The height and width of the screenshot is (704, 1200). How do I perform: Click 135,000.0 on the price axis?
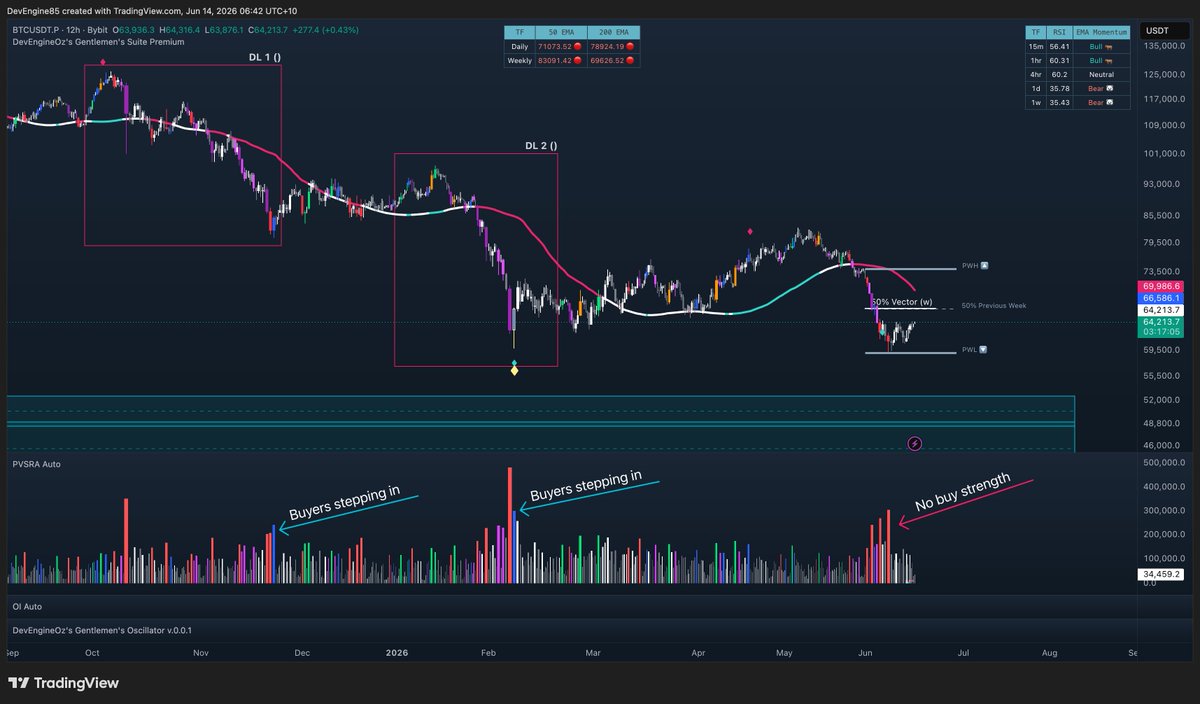1164,45
